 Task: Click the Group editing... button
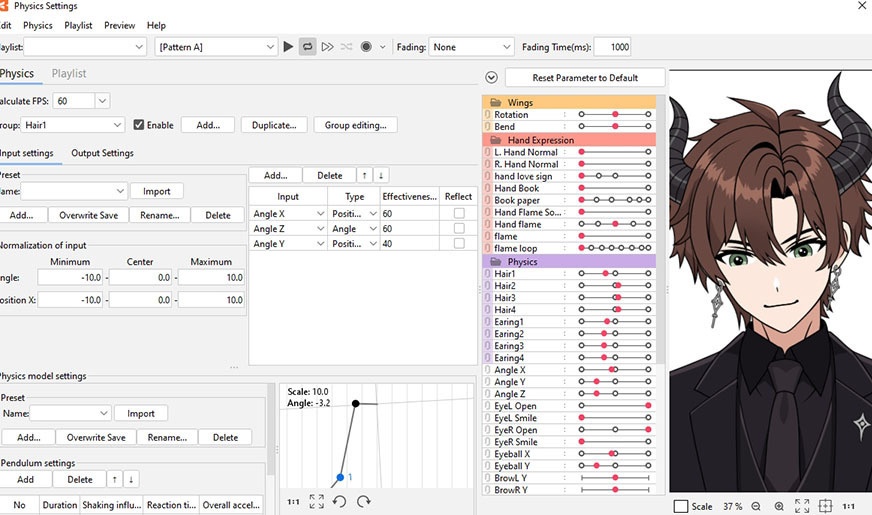pos(355,125)
